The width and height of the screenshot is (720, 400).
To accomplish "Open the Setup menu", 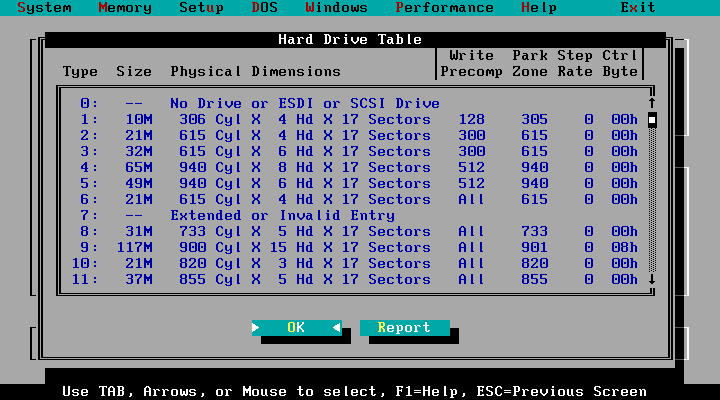I will coord(201,8).
